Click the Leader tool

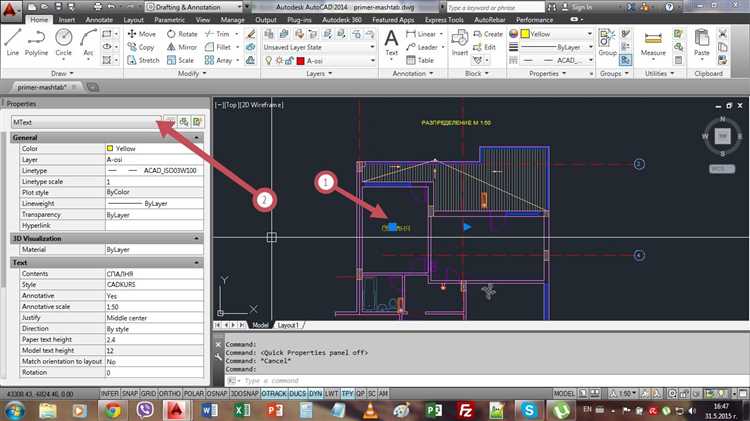pos(421,47)
